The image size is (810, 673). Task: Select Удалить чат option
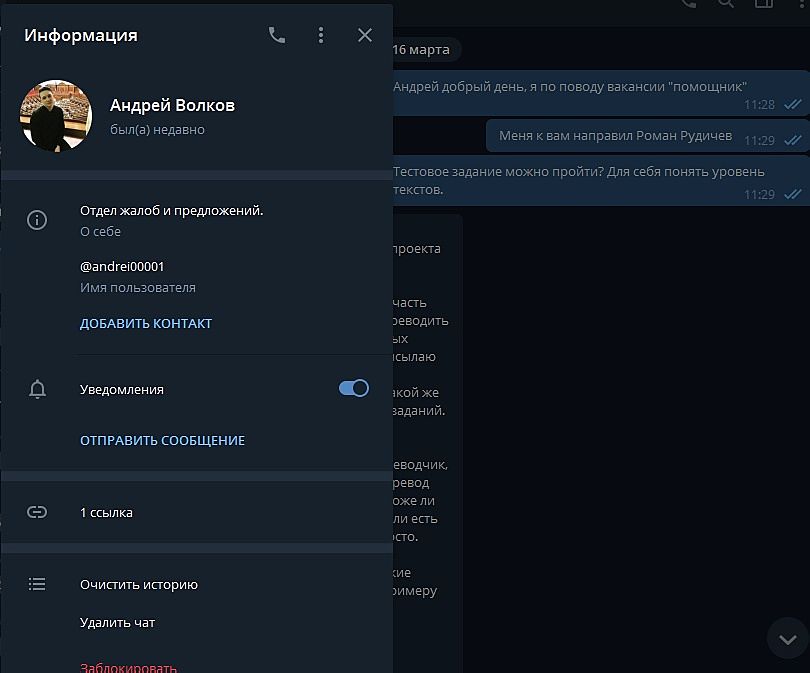coord(118,622)
